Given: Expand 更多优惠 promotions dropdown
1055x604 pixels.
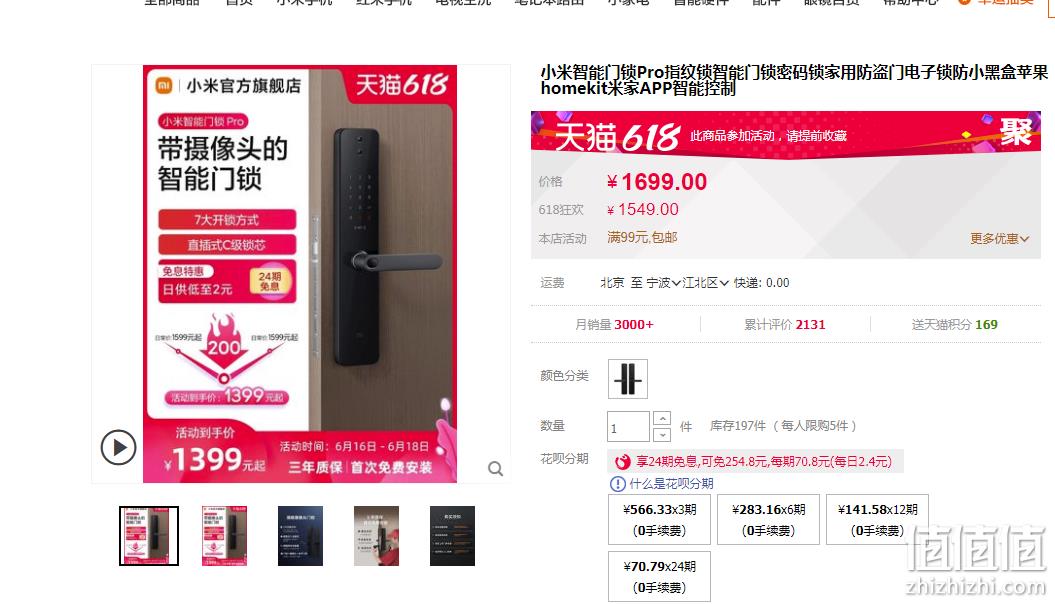Looking at the screenshot, I should pyautogui.click(x=999, y=239).
